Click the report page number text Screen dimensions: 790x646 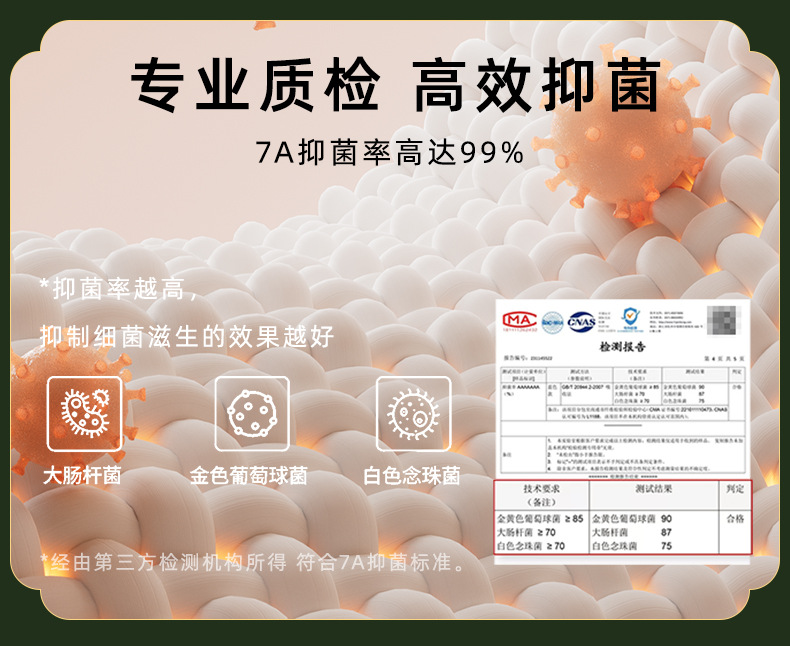click(724, 359)
